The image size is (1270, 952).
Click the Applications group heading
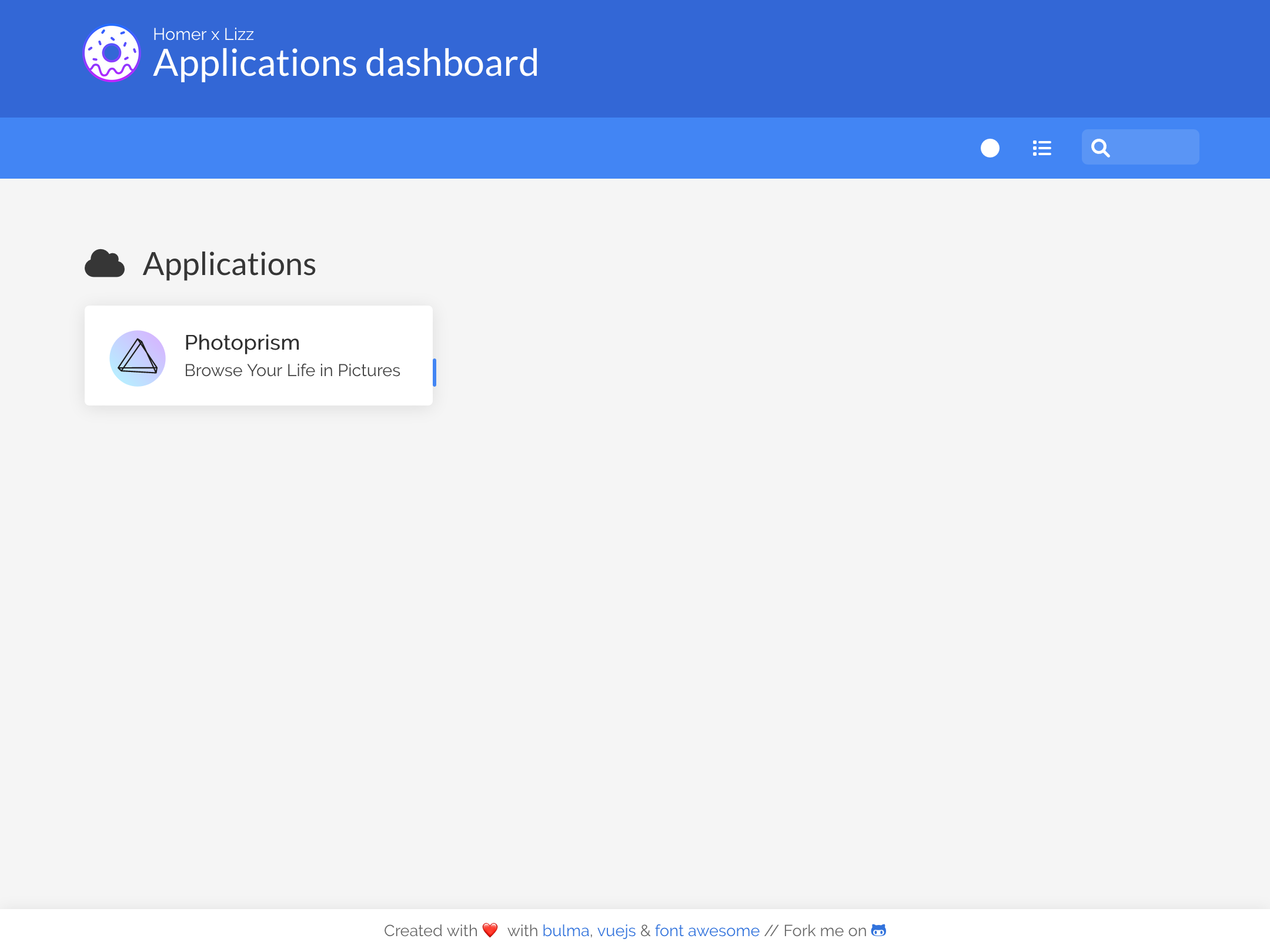click(x=229, y=264)
